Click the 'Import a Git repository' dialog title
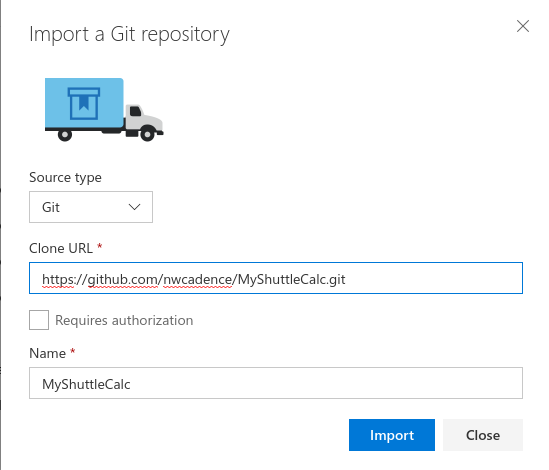This screenshot has height=470, width=549. pos(130,34)
